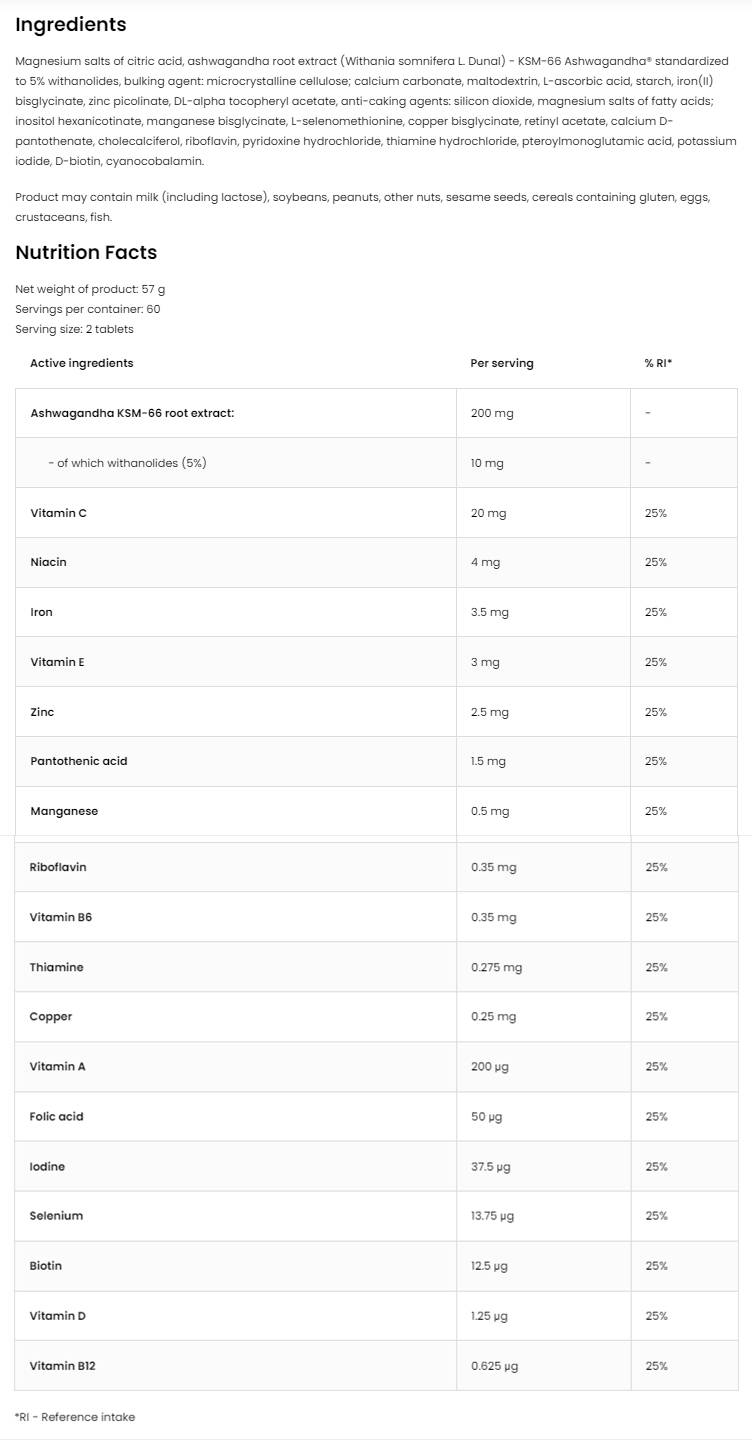Click the *RI - Reference intake footnote
752x1440 pixels.
tap(75, 1417)
